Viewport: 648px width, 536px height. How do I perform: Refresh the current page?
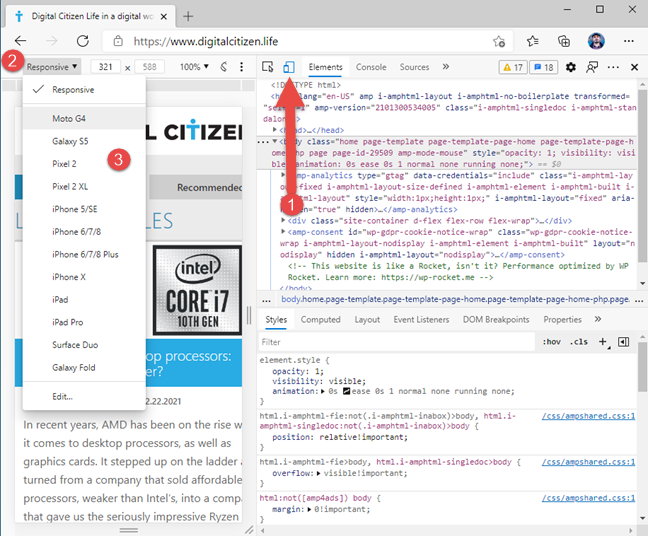(x=83, y=41)
